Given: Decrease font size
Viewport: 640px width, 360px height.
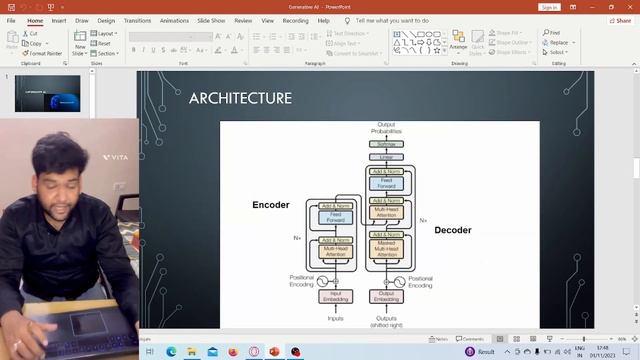Looking at the screenshot, I should point(229,37).
